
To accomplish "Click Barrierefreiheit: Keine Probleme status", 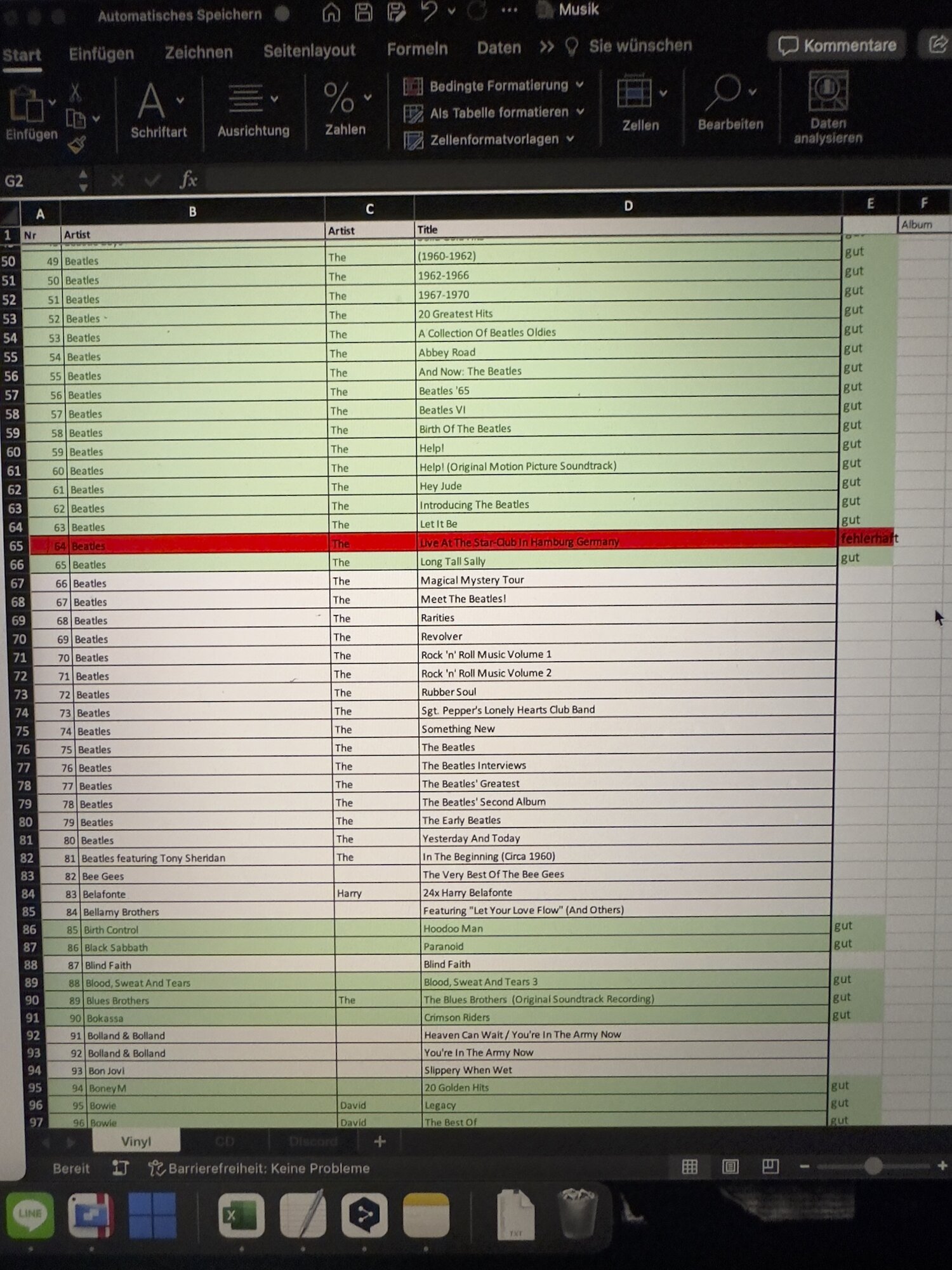I will [260, 1168].
